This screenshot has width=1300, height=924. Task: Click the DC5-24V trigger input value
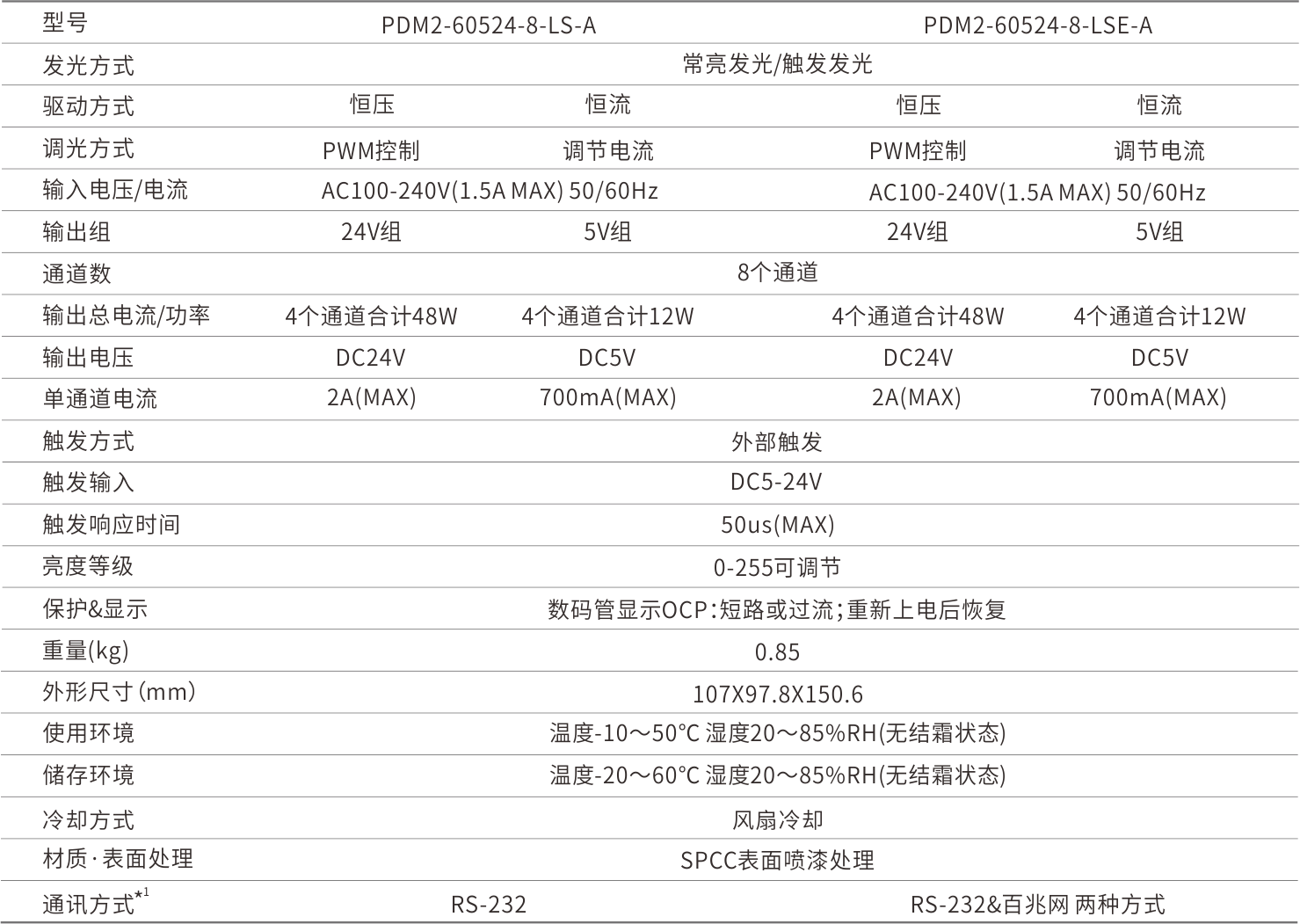[777, 482]
